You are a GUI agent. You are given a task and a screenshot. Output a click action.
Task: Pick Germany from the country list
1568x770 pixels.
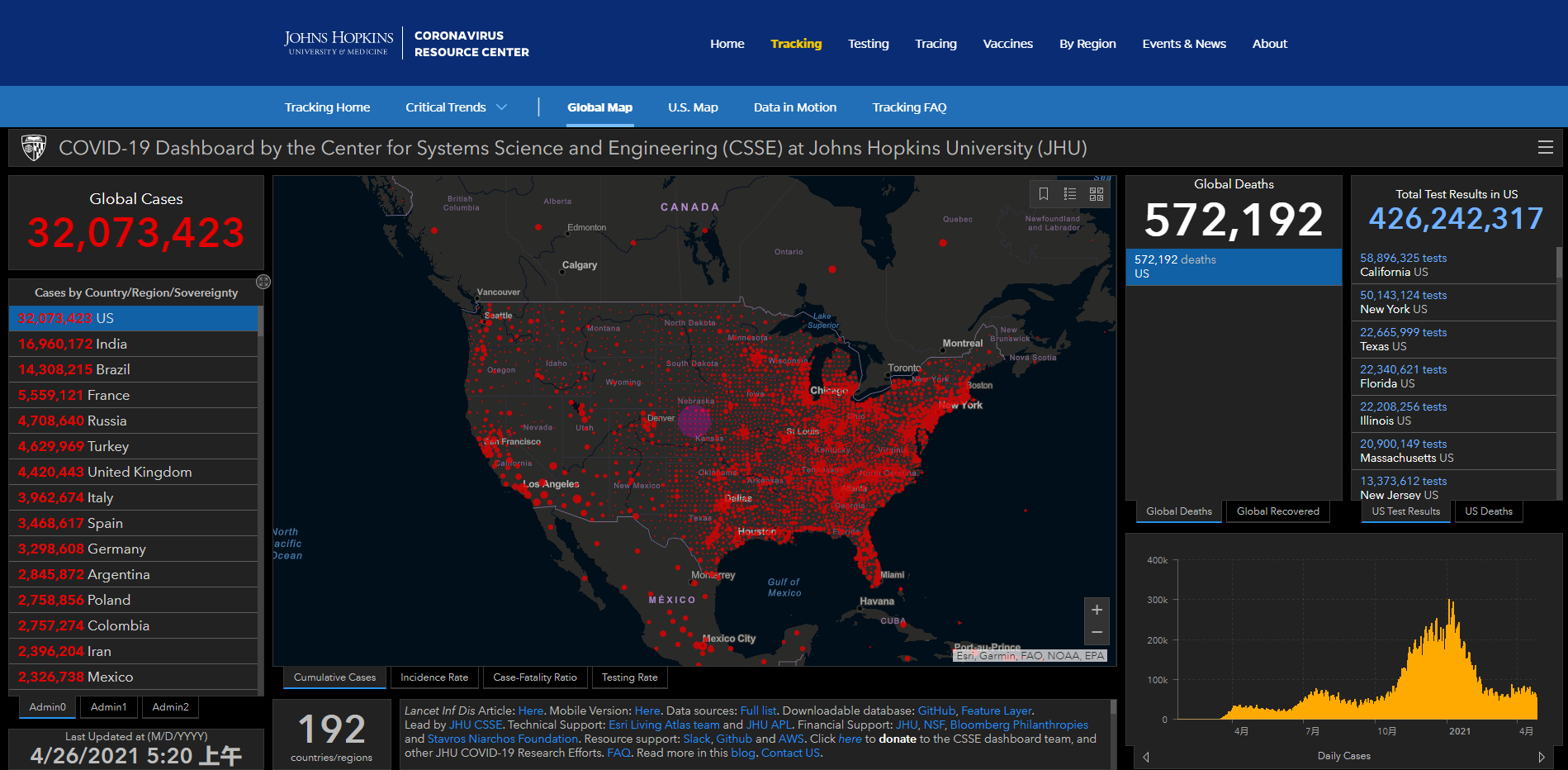pos(133,549)
